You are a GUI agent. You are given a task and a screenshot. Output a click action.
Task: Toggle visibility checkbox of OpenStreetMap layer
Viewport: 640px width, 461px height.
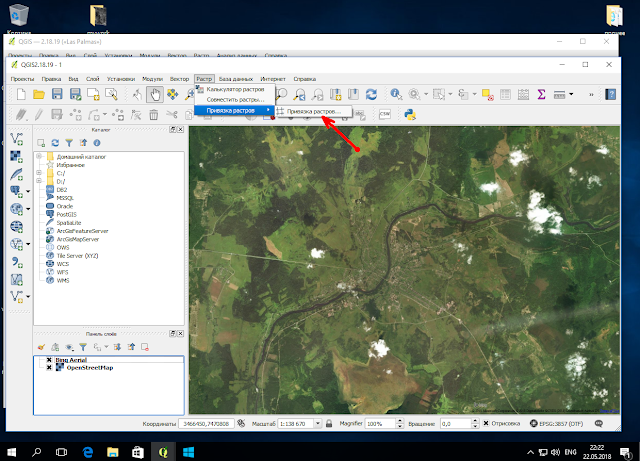pyautogui.click(x=49, y=367)
